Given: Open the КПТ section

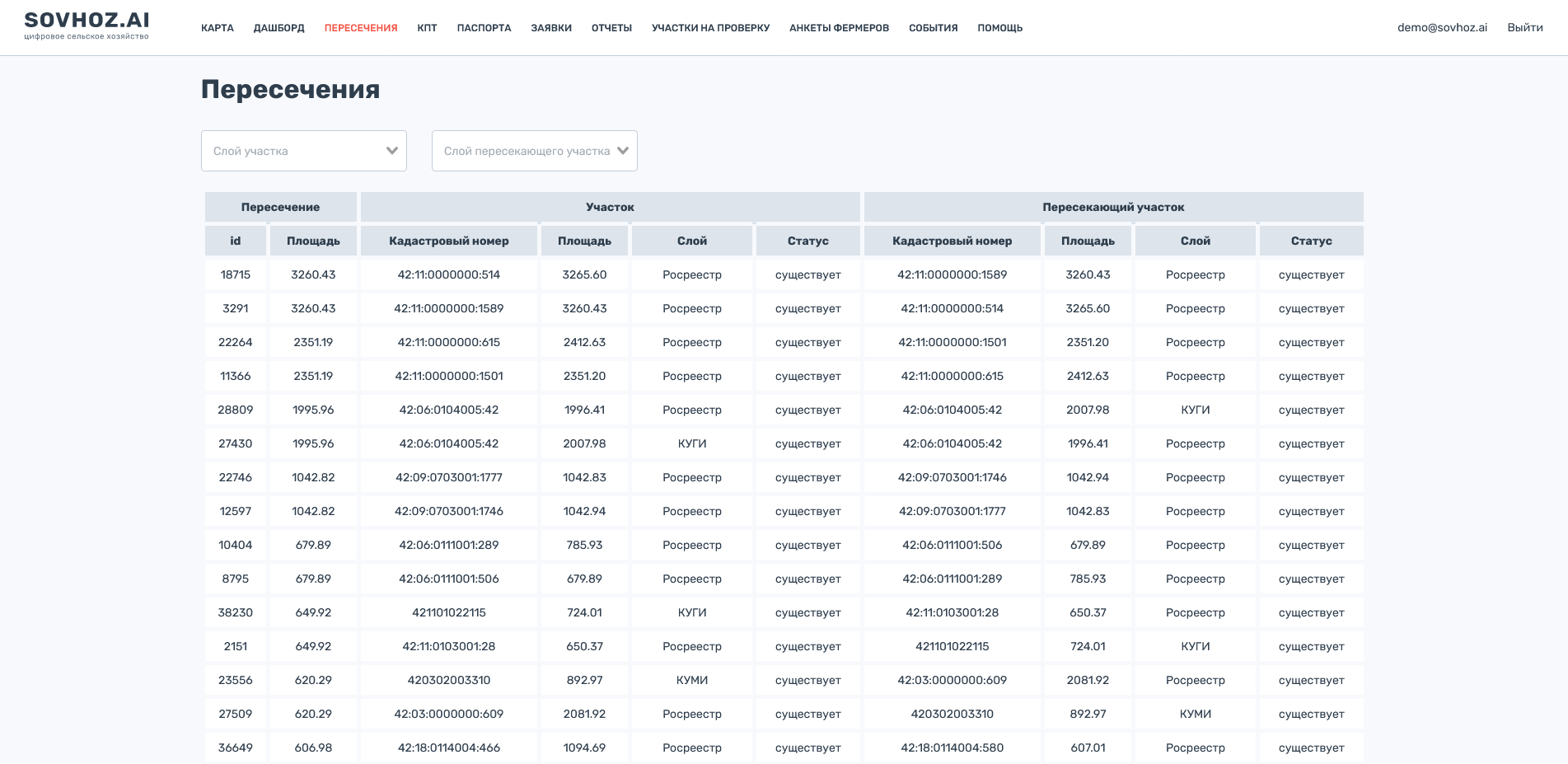Looking at the screenshot, I should (x=427, y=28).
